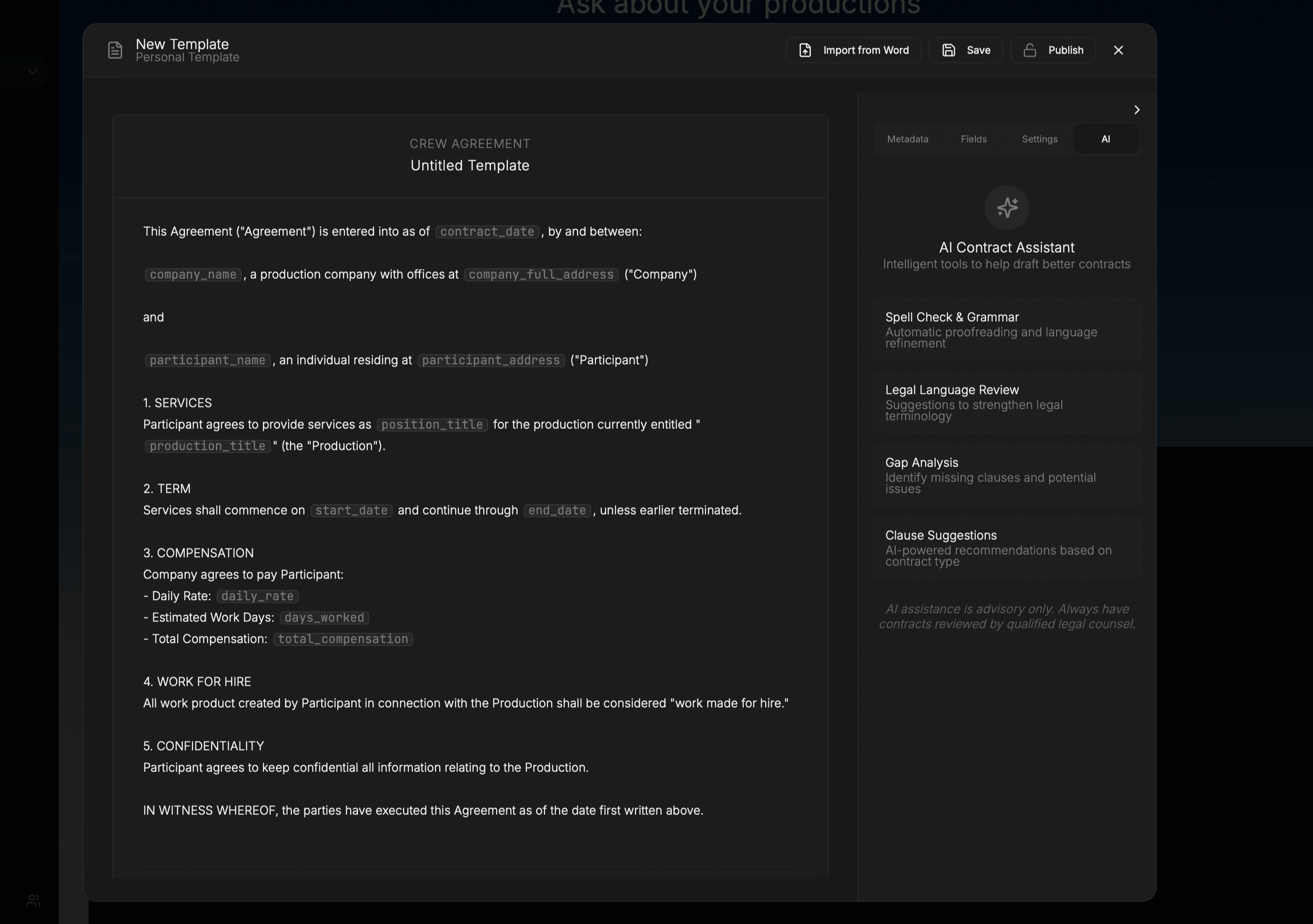
Task: Click the users icon at bottom left
Action: (33, 901)
